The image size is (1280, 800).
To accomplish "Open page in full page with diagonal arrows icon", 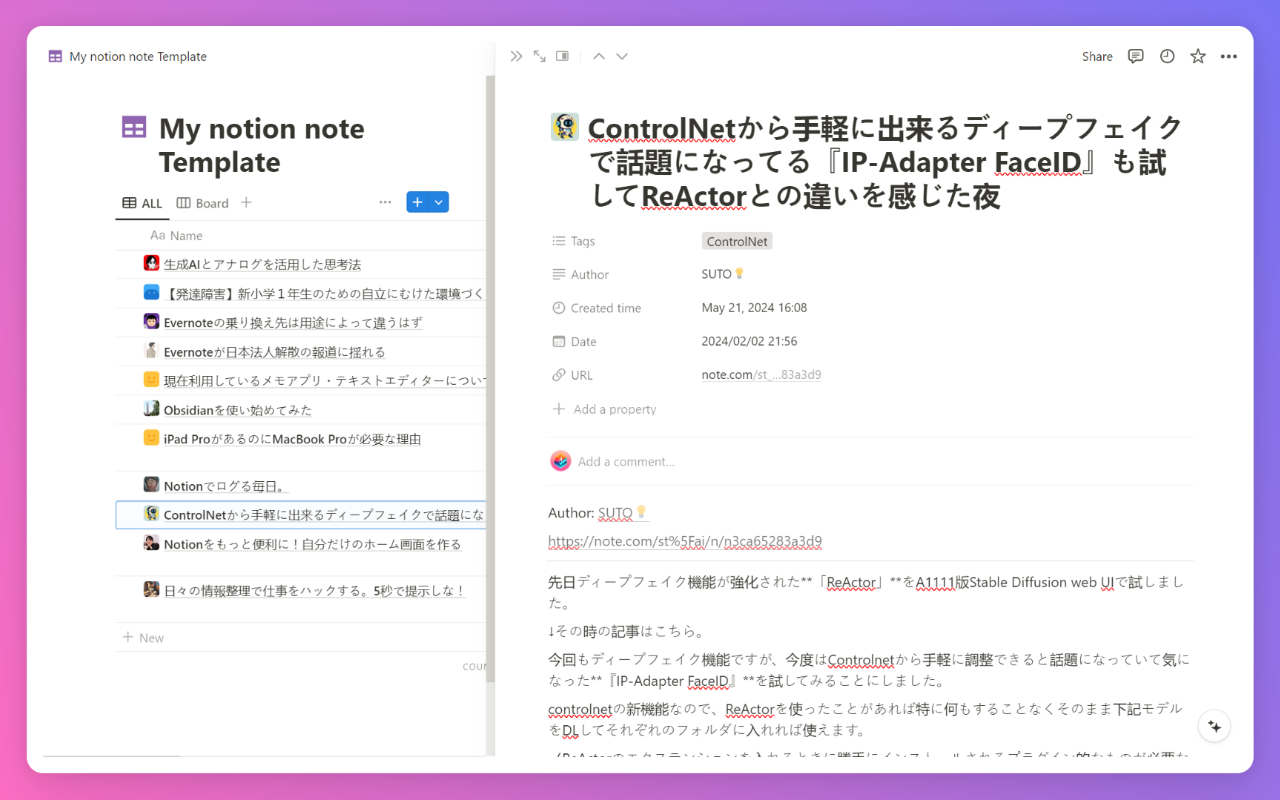I will (x=540, y=56).
